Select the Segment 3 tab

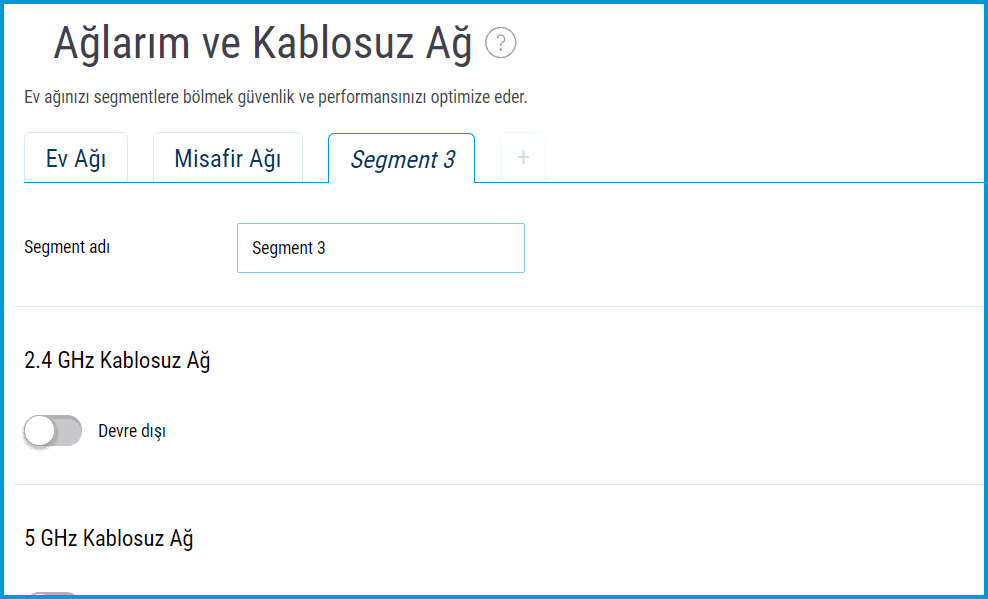(402, 159)
